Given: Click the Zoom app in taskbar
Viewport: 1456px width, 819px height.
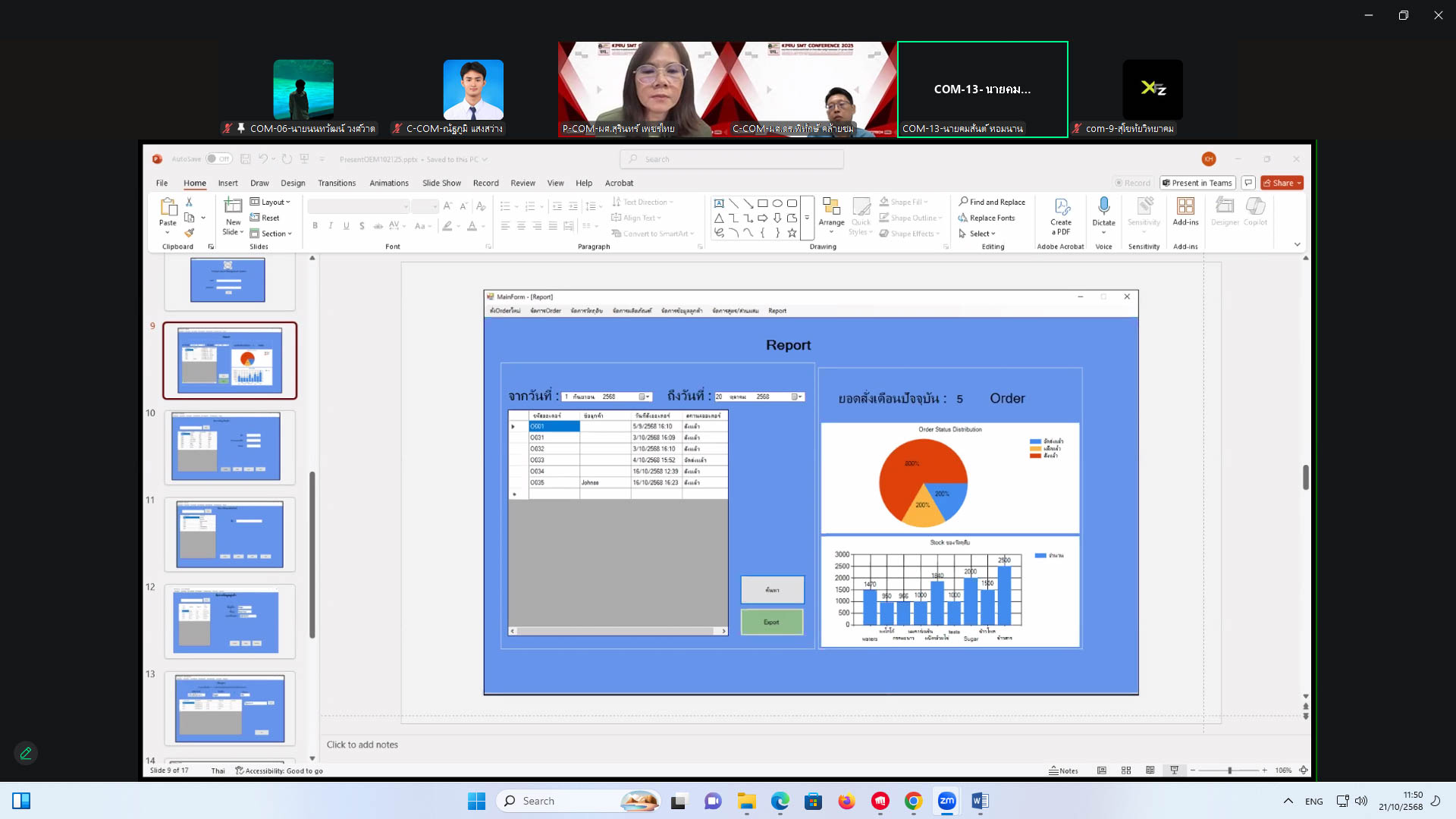Looking at the screenshot, I should [x=946, y=801].
